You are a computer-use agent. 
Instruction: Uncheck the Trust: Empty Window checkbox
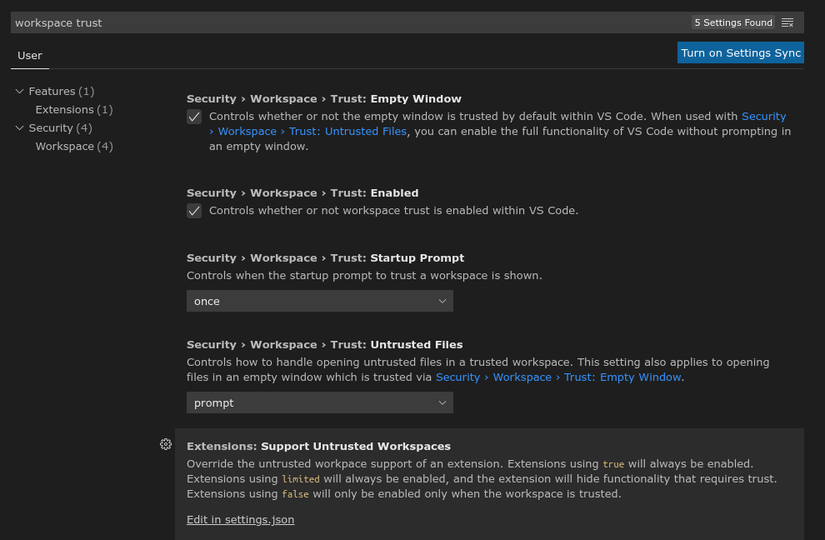194,117
